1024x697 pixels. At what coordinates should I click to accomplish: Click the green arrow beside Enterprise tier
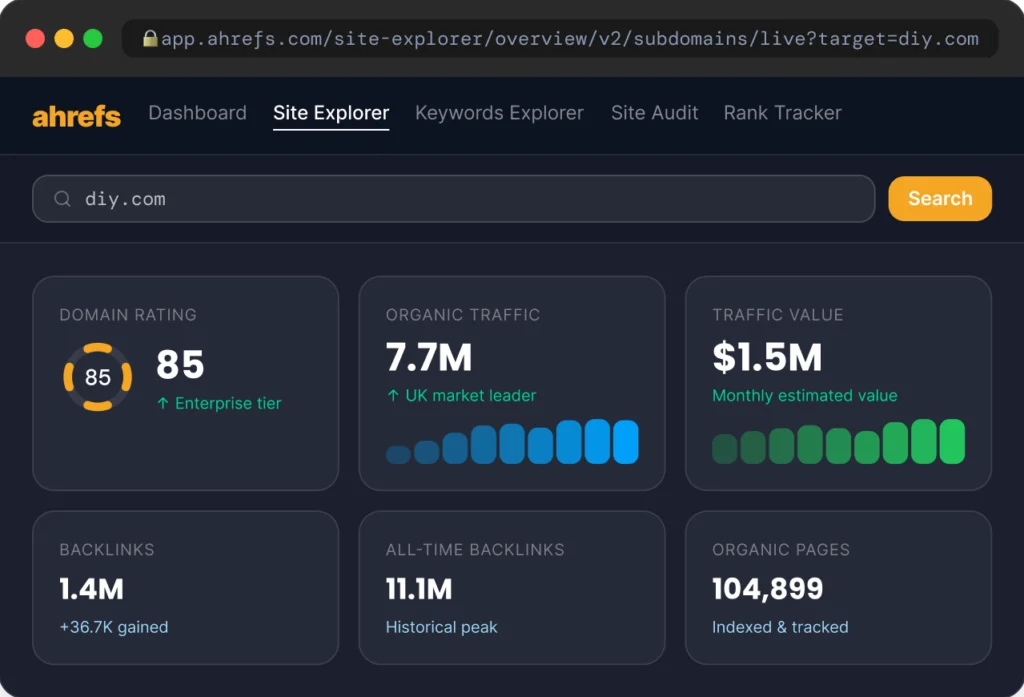[x=163, y=403]
